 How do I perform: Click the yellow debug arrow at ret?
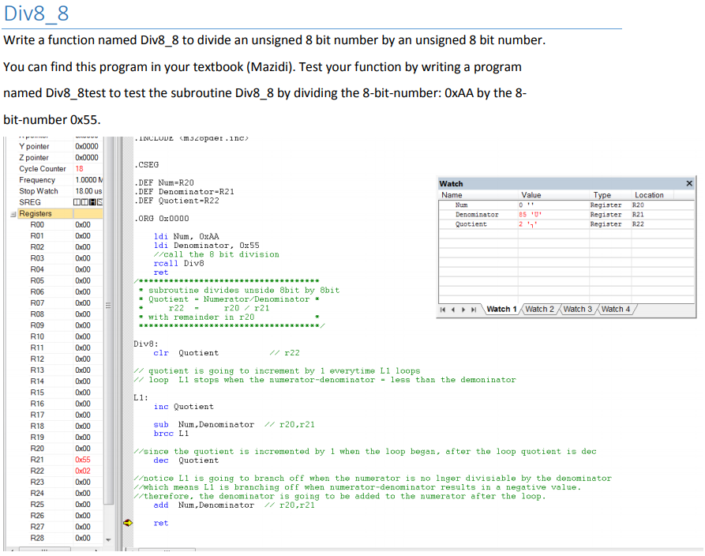point(127,522)
